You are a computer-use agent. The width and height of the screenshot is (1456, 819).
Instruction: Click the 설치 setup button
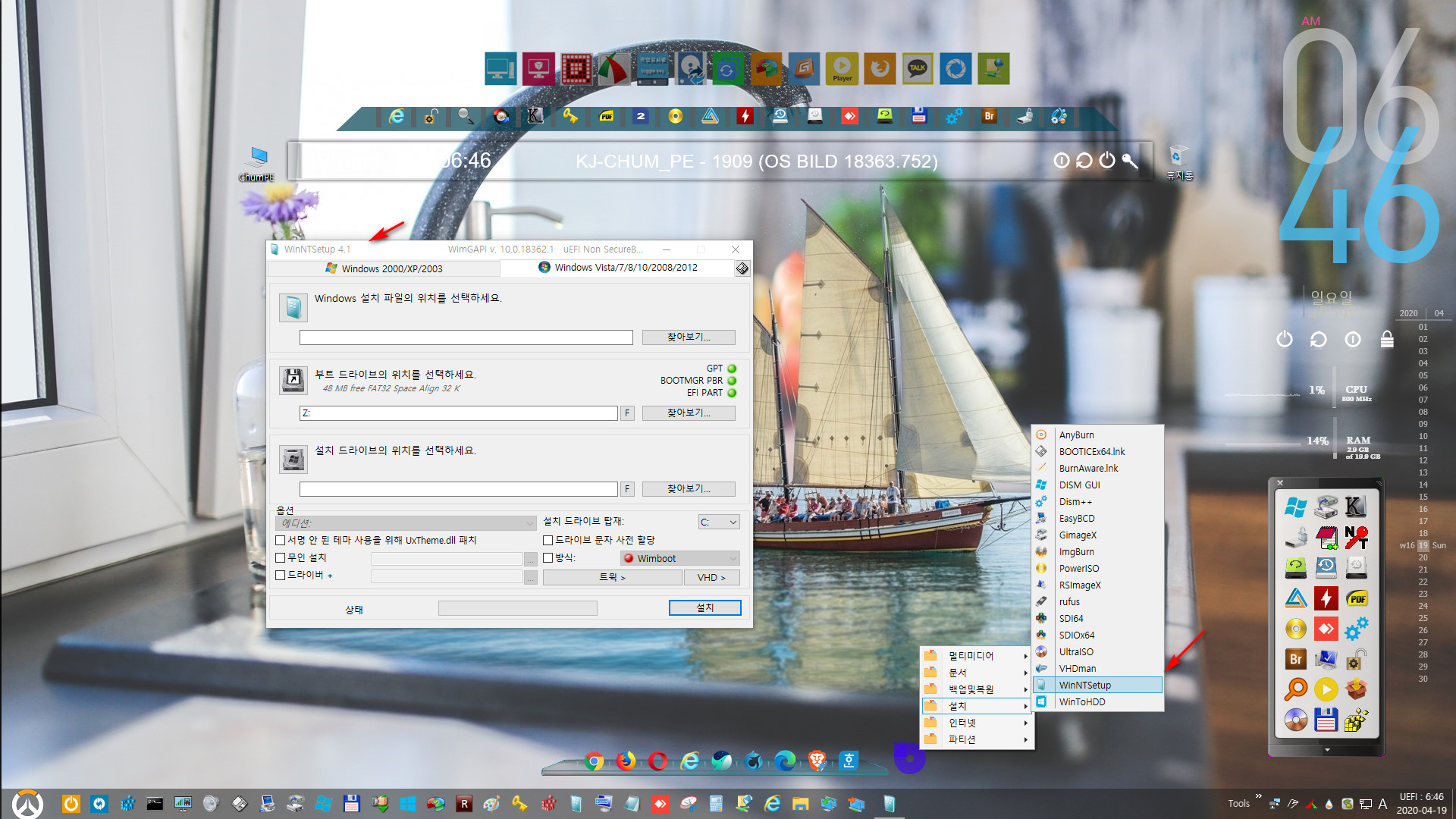704,608
